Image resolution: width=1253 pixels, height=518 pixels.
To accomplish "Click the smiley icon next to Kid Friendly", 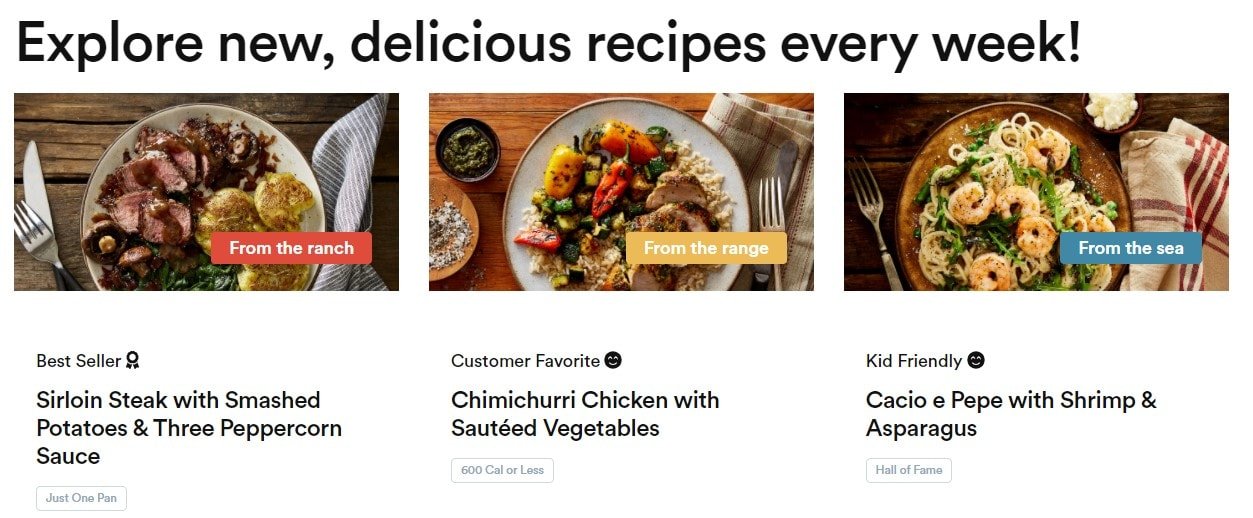I will click(976, 360).
